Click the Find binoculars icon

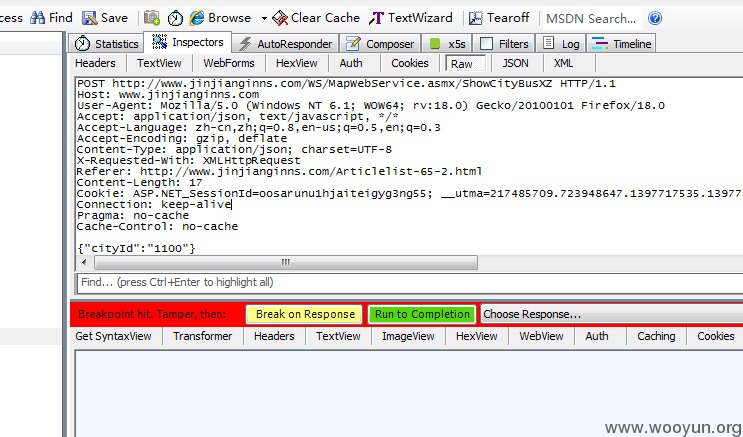click(37, 18)
